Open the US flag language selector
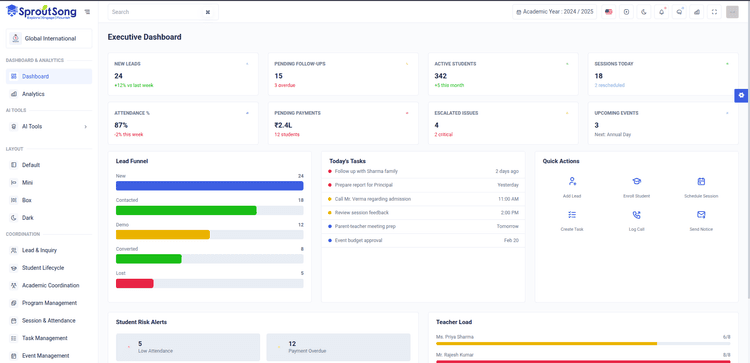 click(x=608, y=12)
